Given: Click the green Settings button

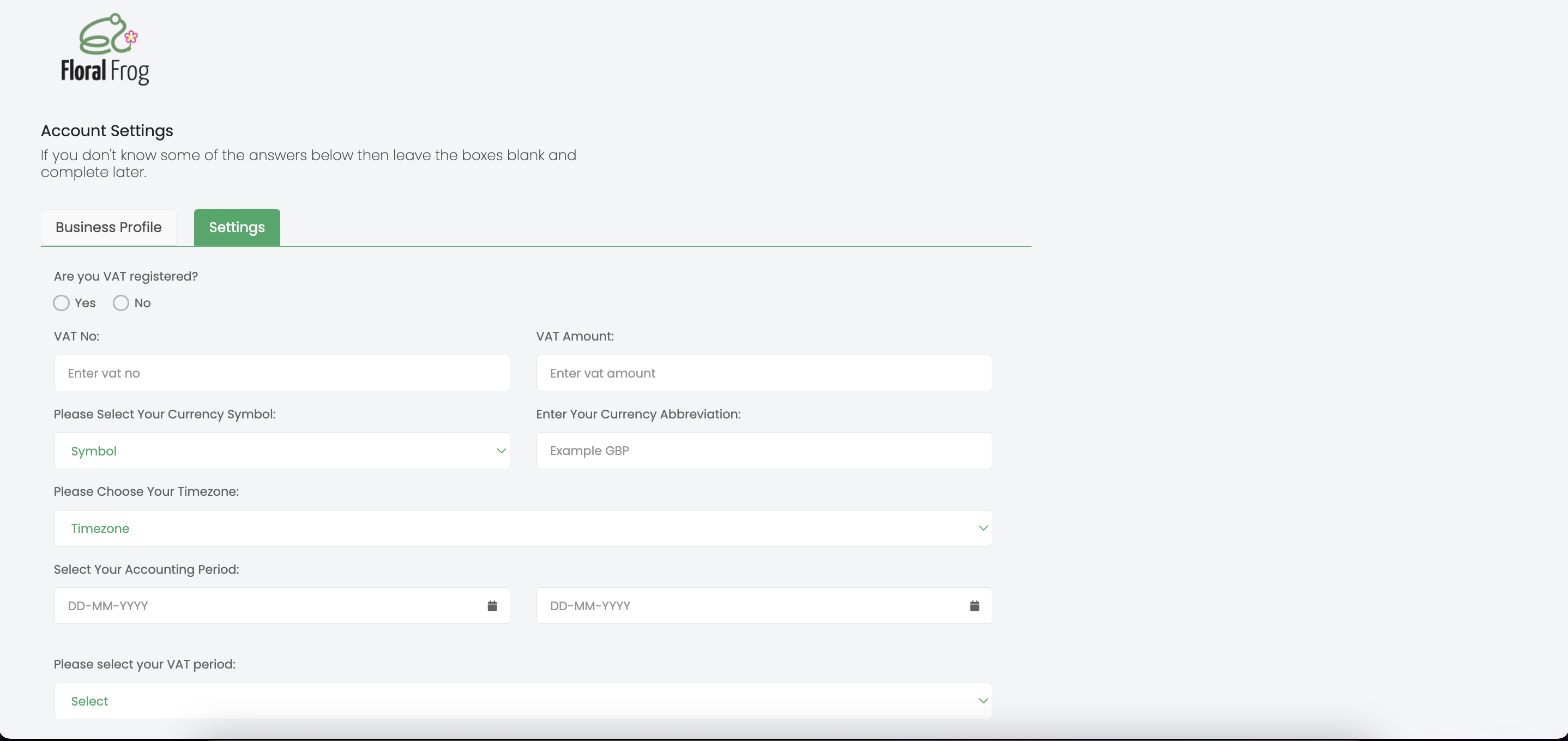Looking at the screenshot, I should coord(236,227).
